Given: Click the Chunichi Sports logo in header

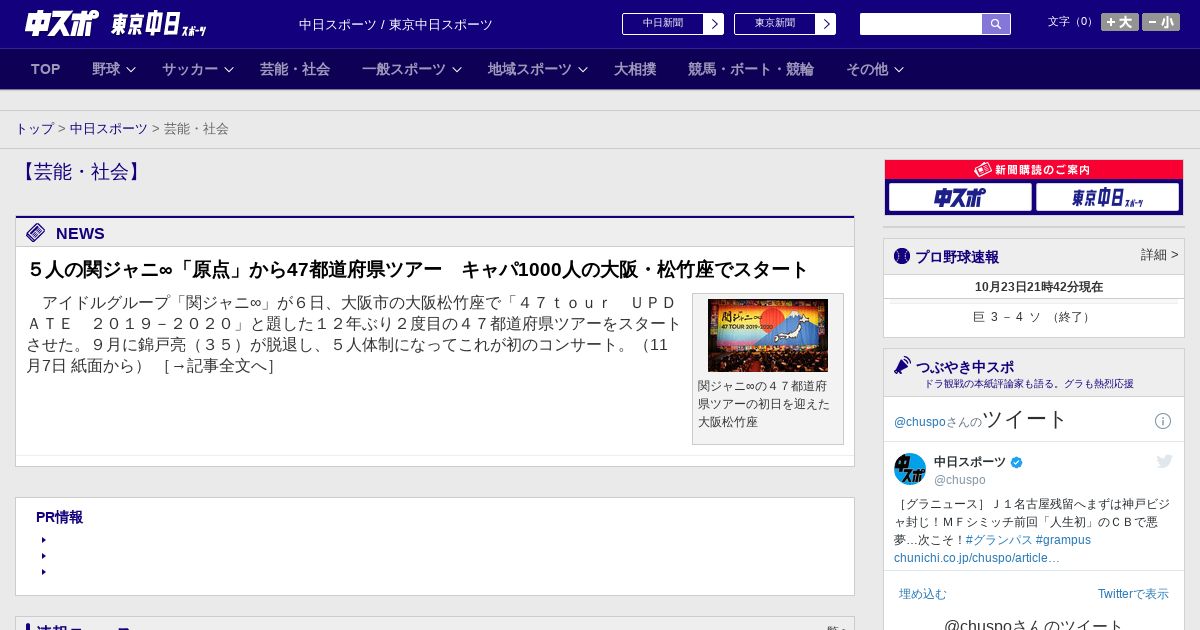Looking at the screenshot, I should tap(62, 23).
